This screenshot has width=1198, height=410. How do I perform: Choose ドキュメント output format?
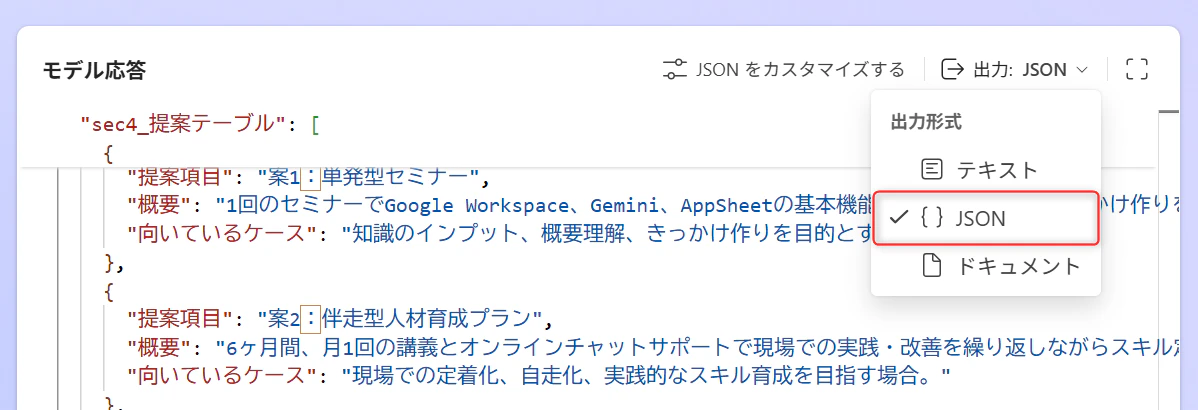pos(986,266)
